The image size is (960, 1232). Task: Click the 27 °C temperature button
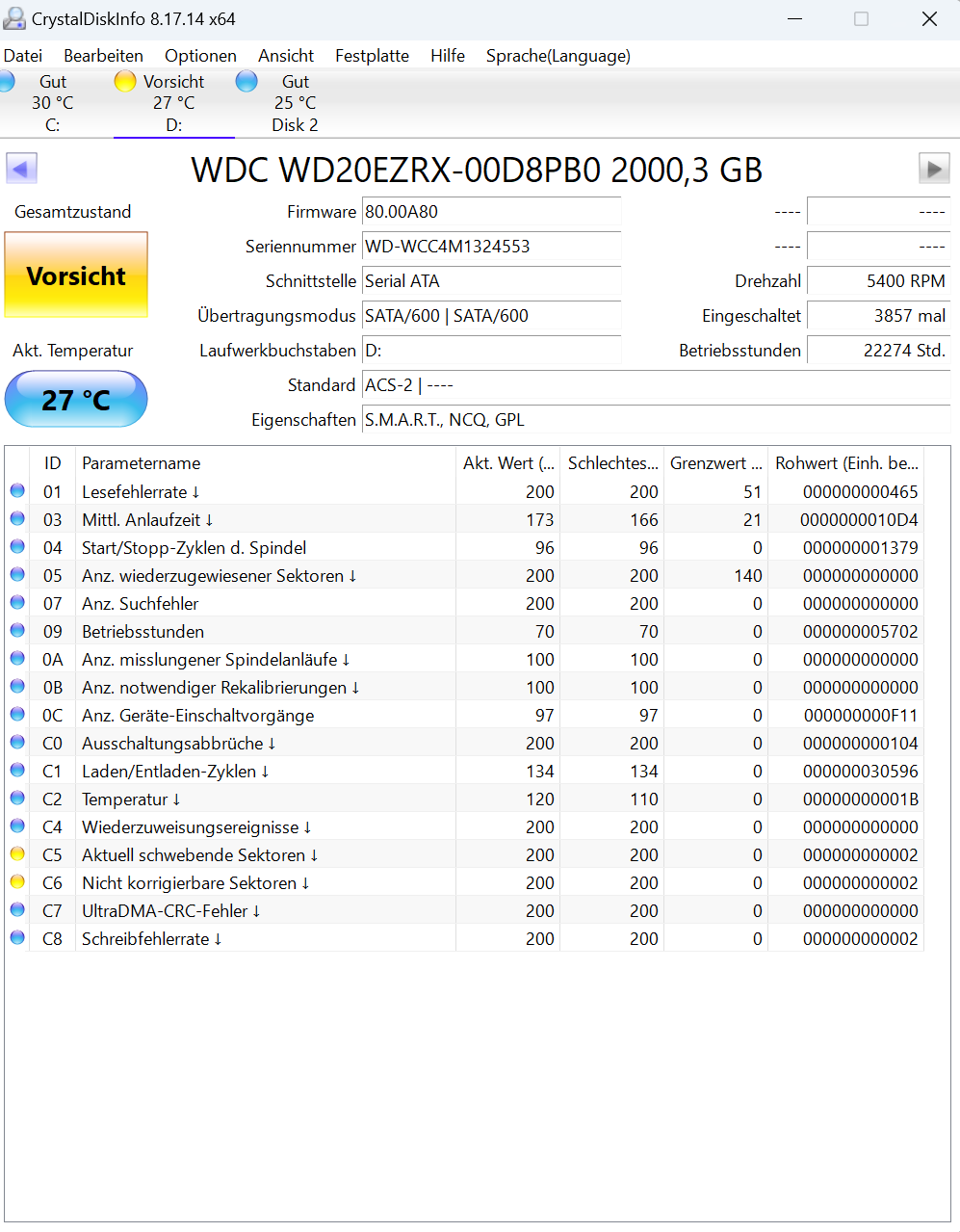point(76,399)
